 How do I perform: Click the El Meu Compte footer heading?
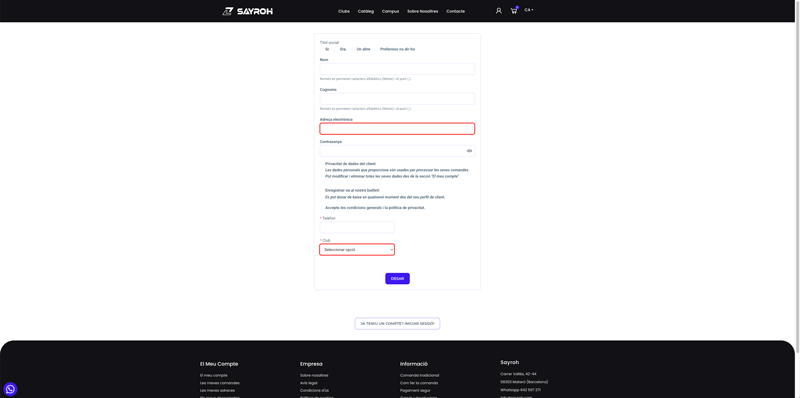coord(219,364)
